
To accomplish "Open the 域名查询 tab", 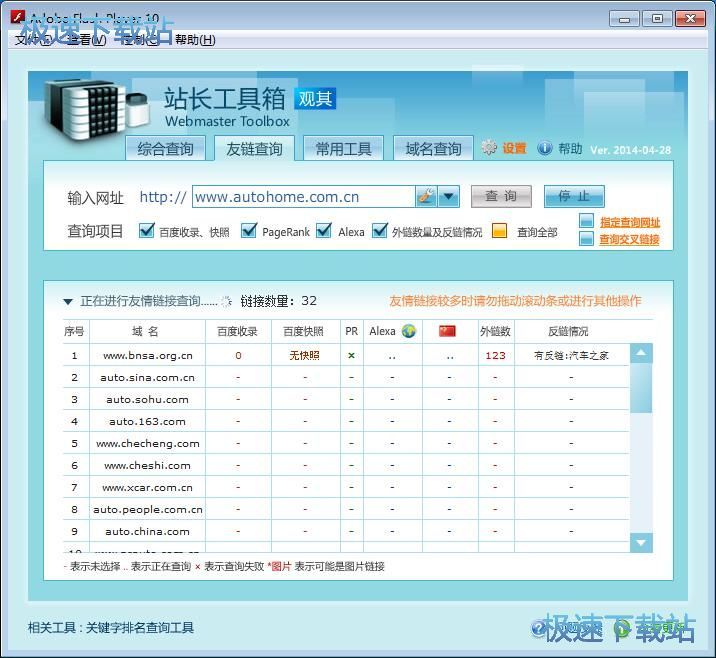I will (433, 149).
